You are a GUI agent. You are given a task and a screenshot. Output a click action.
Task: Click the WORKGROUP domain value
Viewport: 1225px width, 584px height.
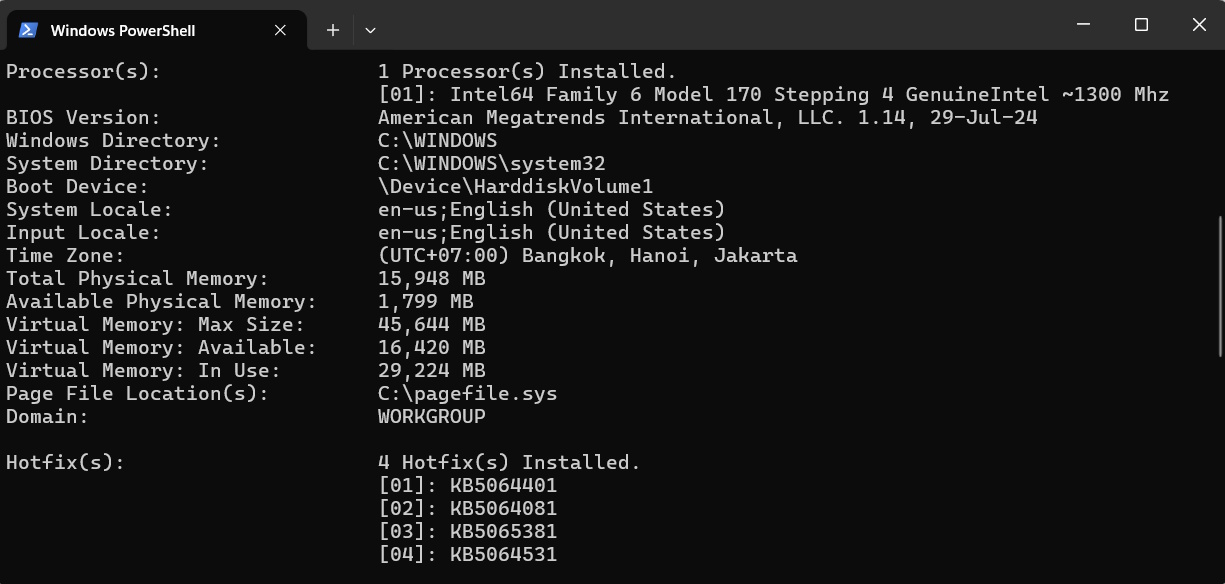pos(431,417)
